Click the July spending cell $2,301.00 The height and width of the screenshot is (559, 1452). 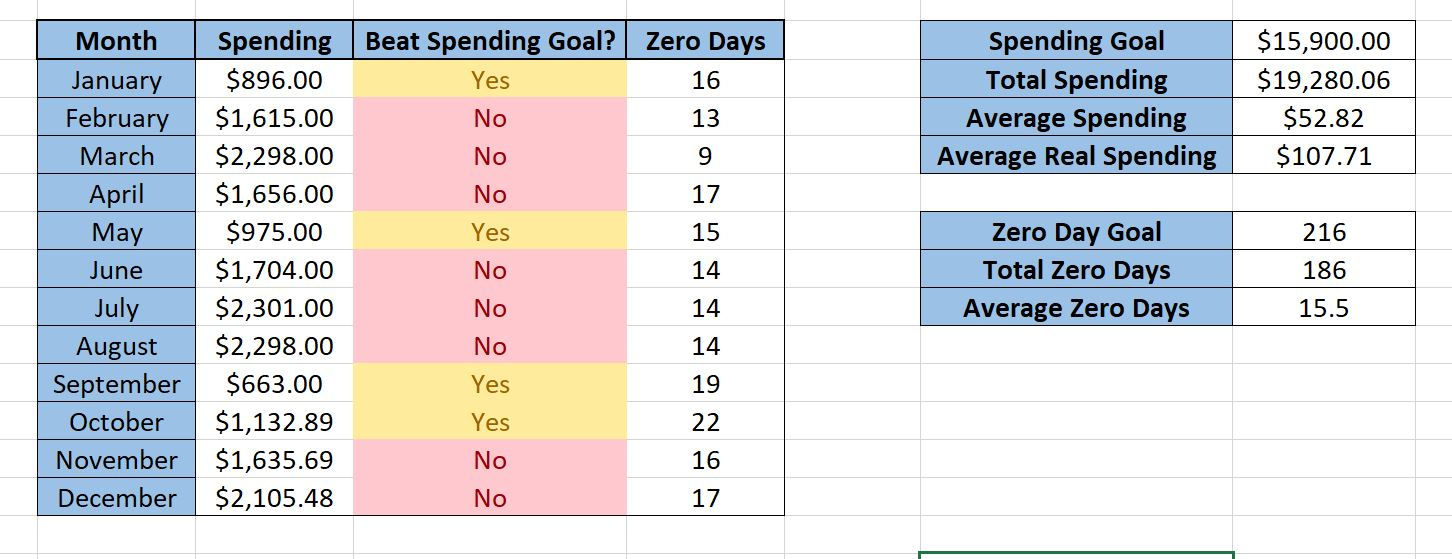click(x=274, y=308)
